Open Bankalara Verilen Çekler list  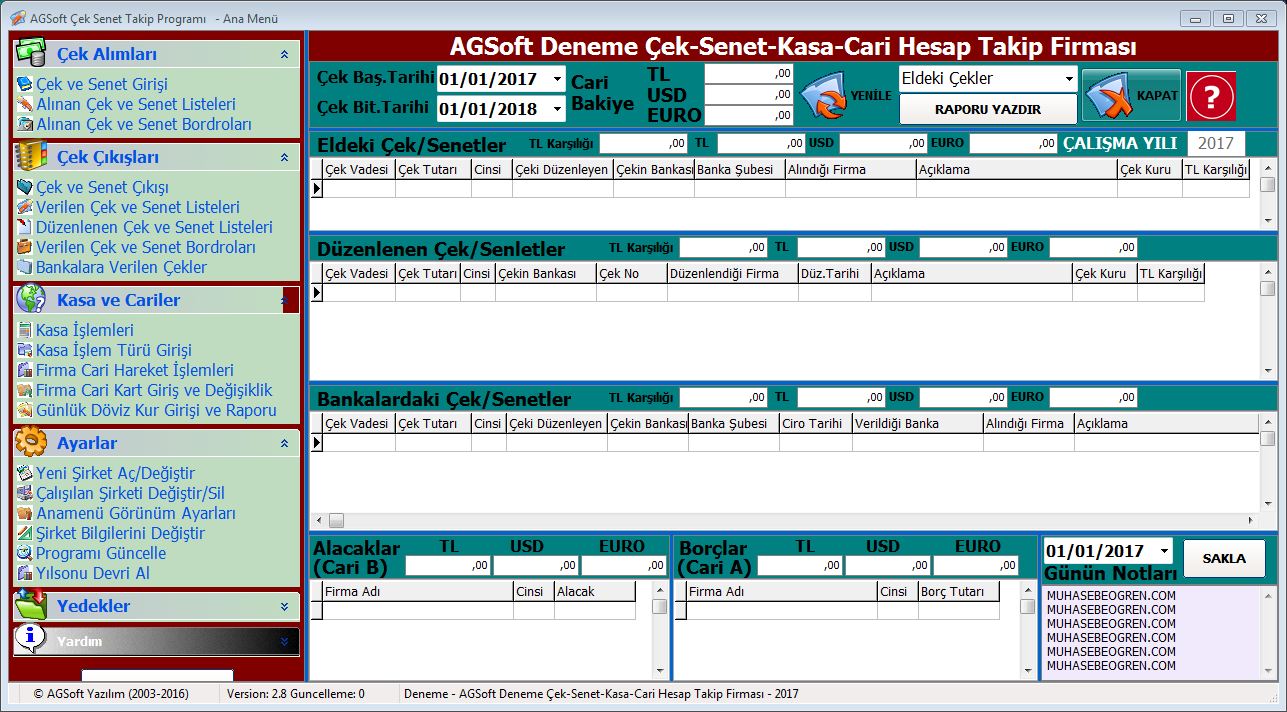click(x=121, y=268)
